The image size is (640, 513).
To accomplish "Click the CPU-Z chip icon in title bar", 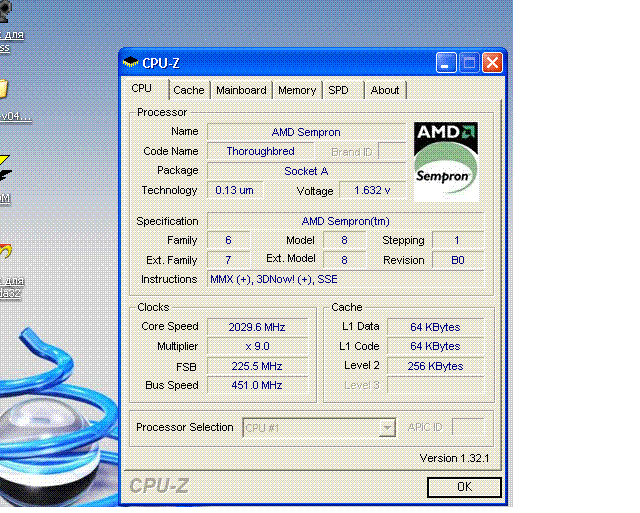I will pyautogui.click(x=130, y=62).
